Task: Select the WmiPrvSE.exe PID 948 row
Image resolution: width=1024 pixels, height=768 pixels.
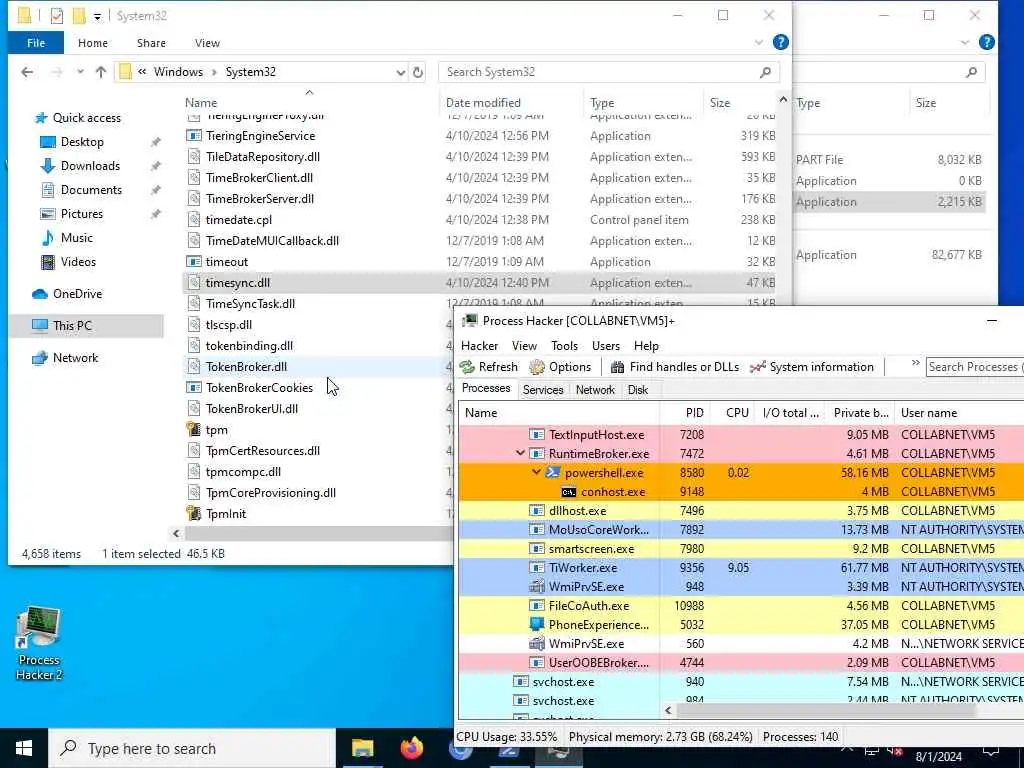Action: click(x=741, y=586)
